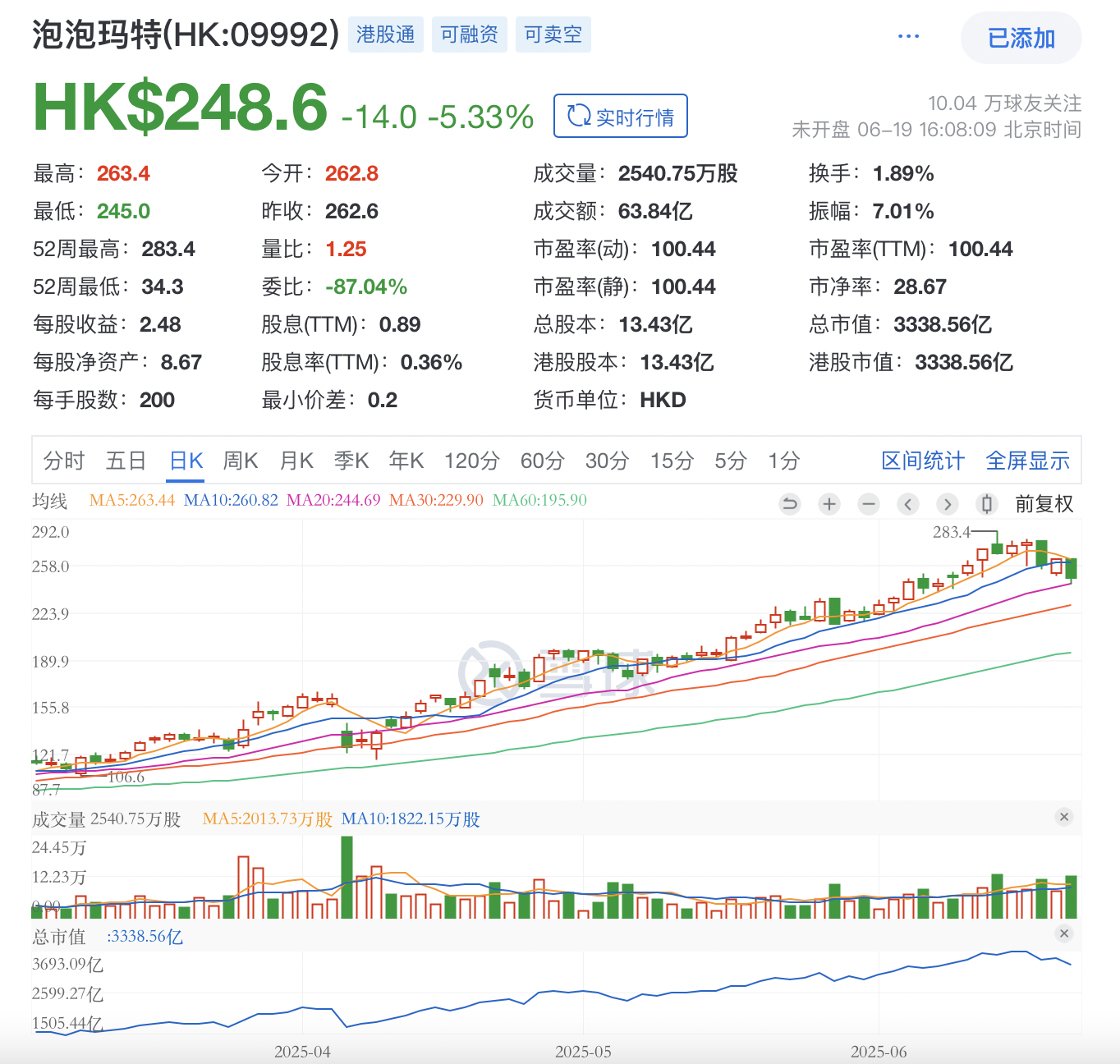Click the 可卖空 tag

pos(553,34)
